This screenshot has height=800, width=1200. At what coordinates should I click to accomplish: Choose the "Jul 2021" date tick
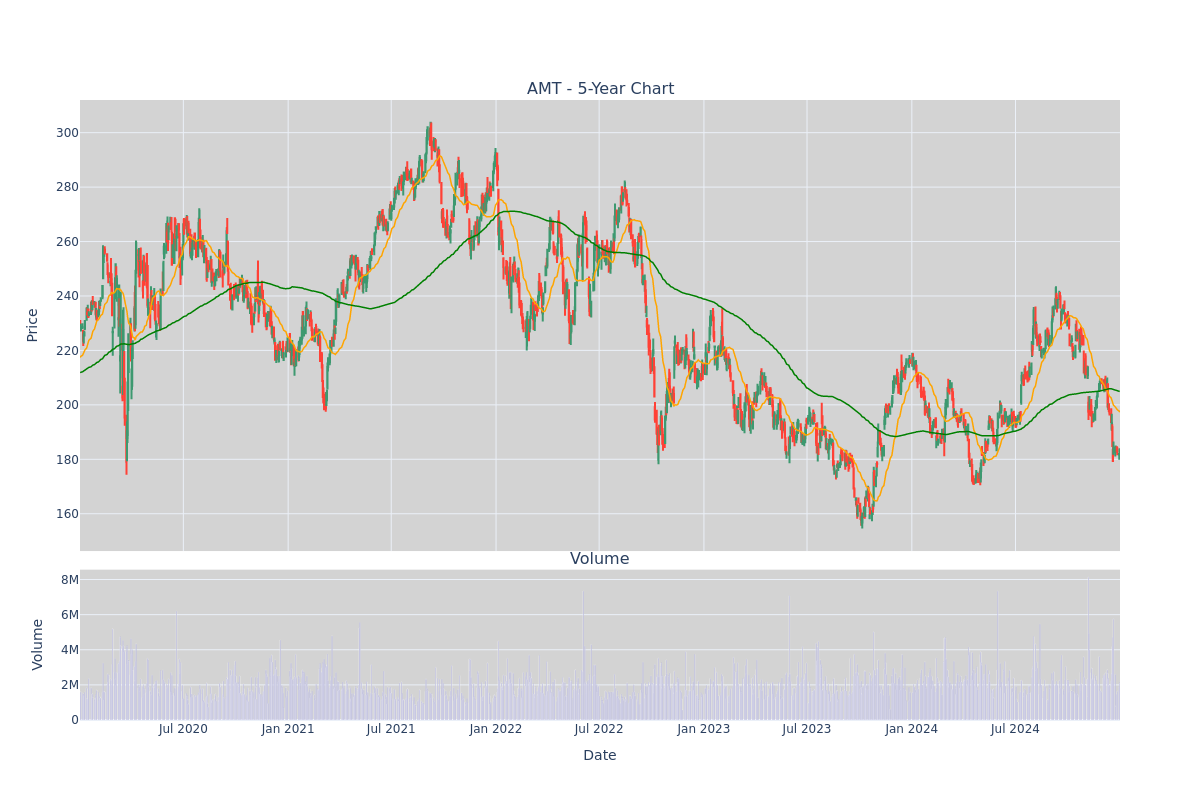pos(391,729)
